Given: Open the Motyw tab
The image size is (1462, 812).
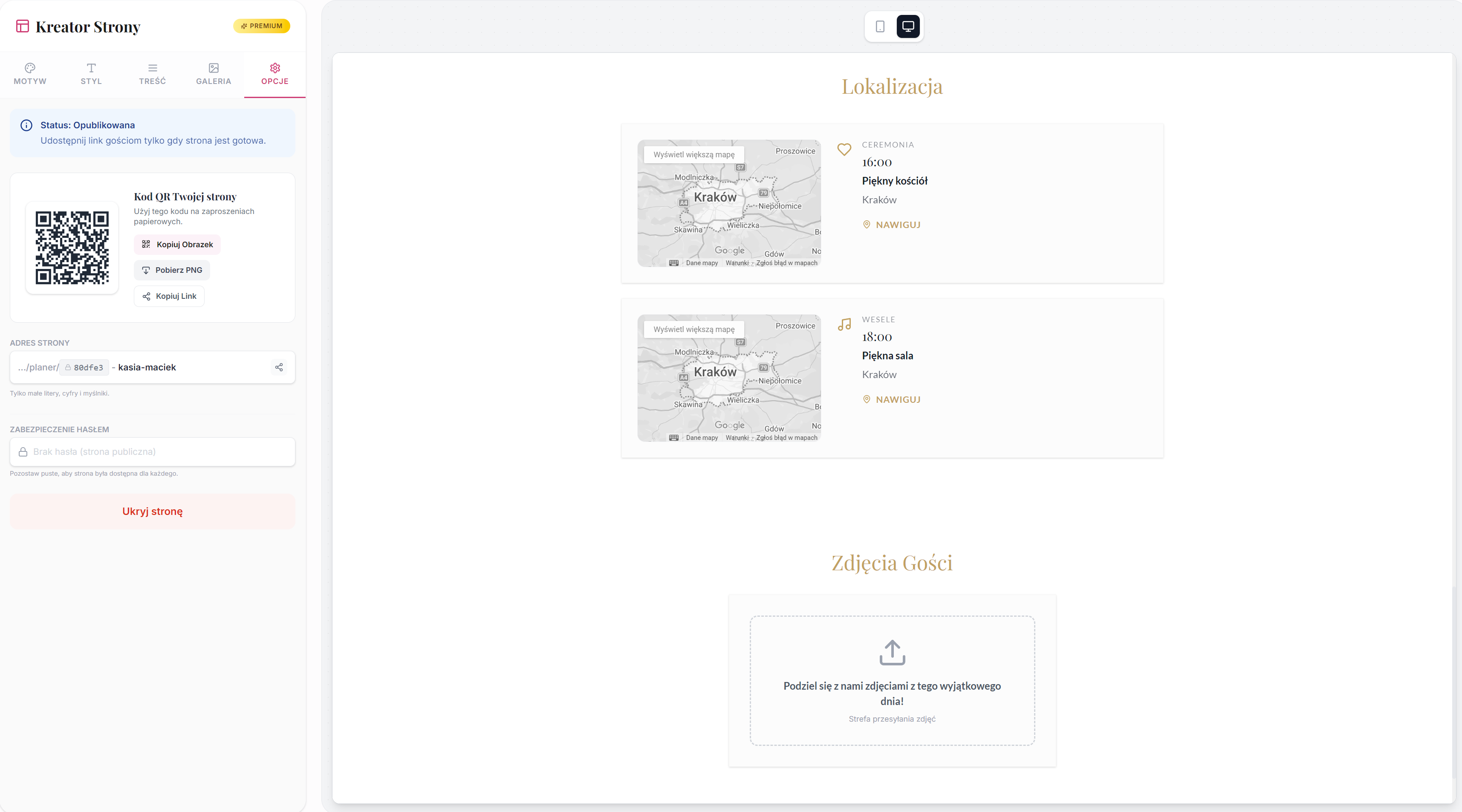Looking at the screenshot, I should pos(30,74).
